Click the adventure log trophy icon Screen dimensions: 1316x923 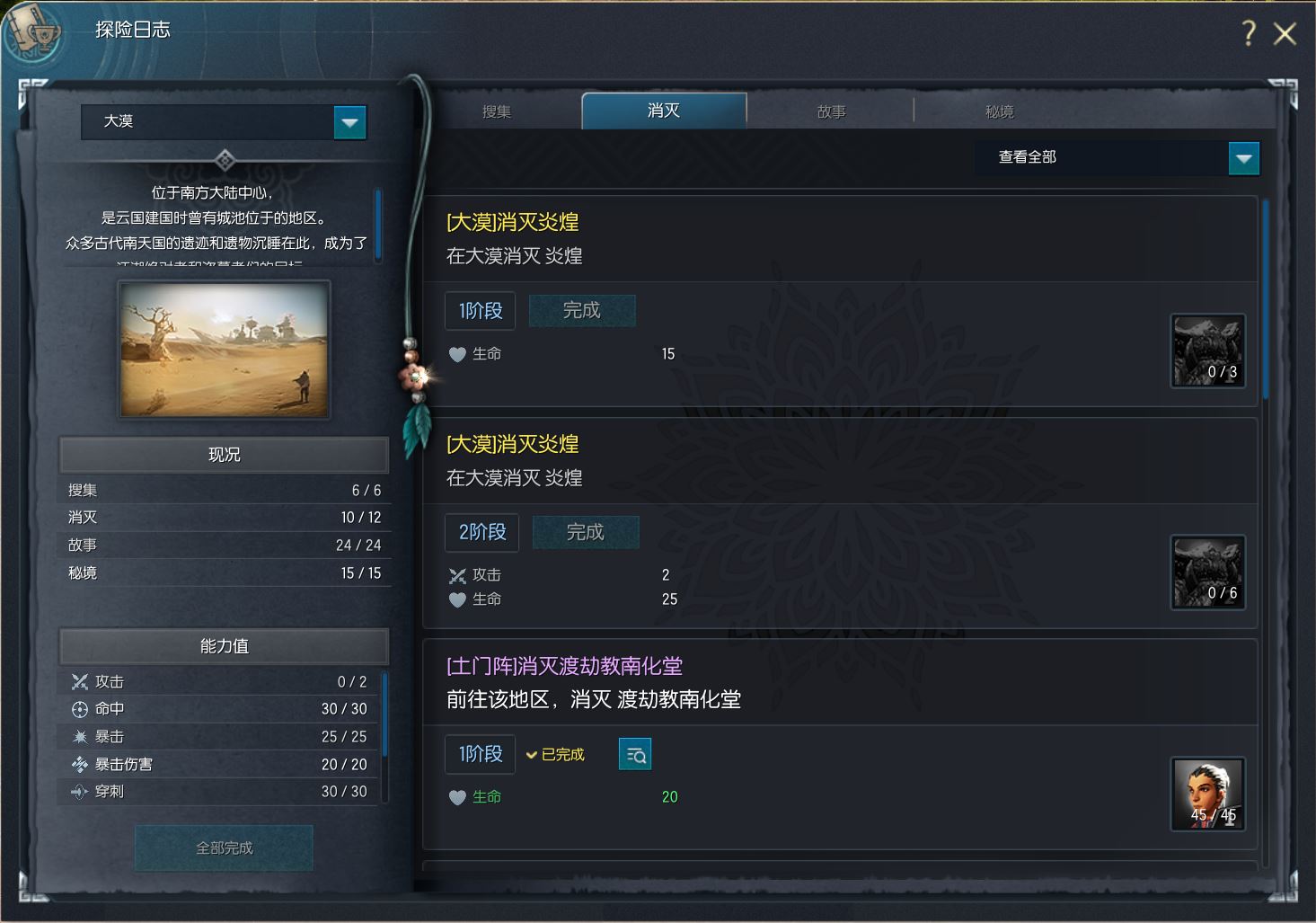tap(34, 35)
